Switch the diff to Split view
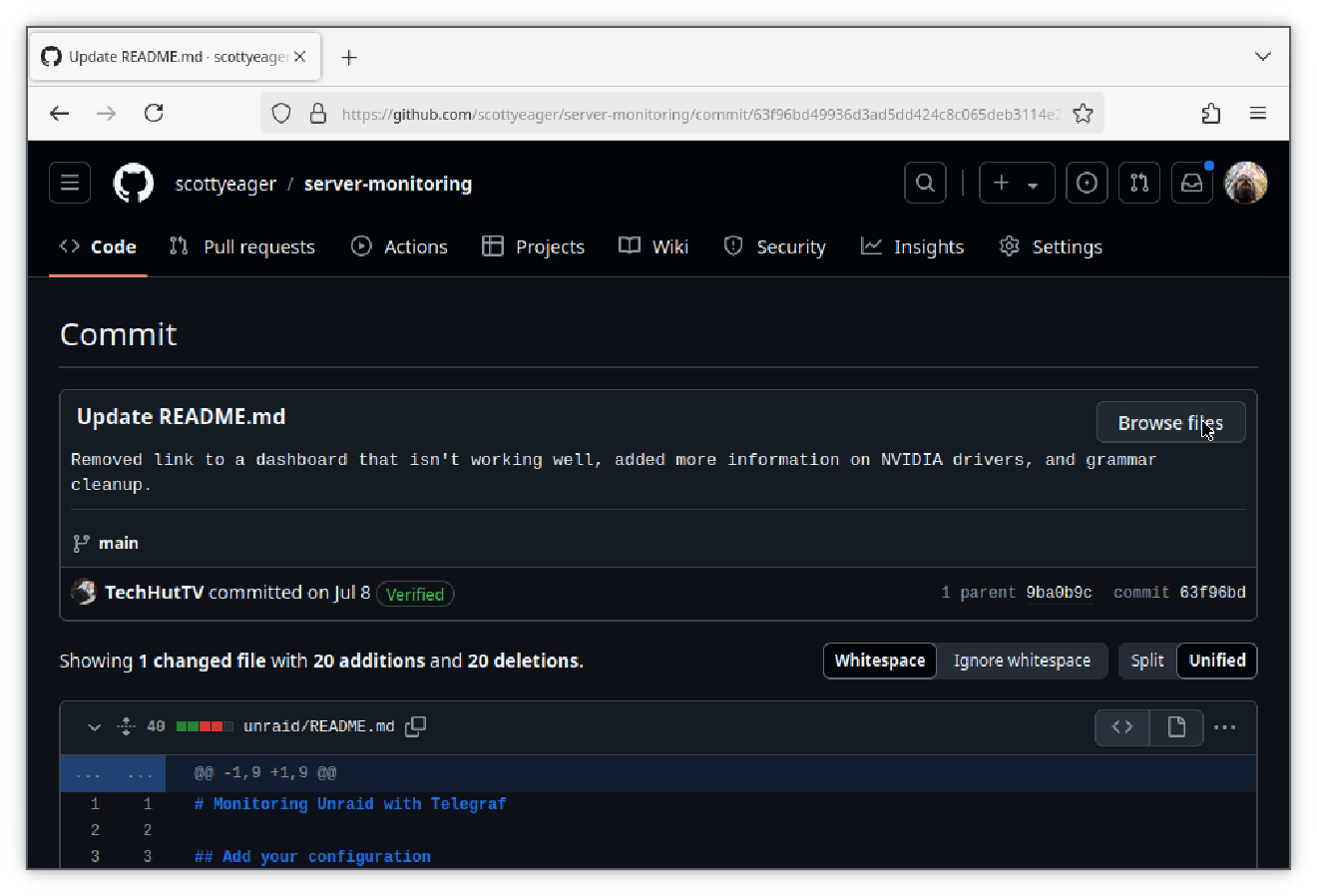The height and width of the screenshot is (896, 1317). click(1147, 661)
